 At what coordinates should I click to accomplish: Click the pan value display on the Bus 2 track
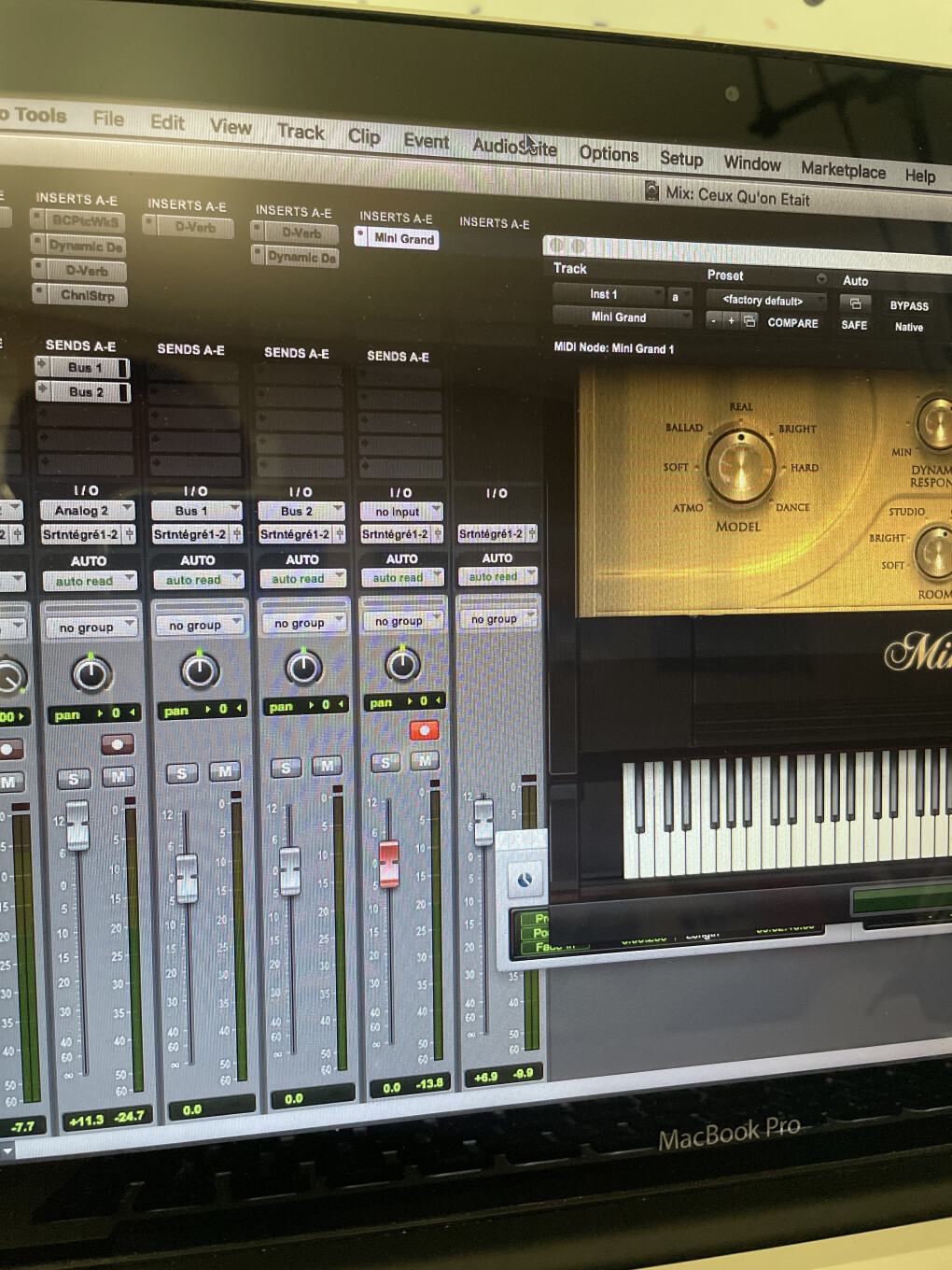(305, 706)
